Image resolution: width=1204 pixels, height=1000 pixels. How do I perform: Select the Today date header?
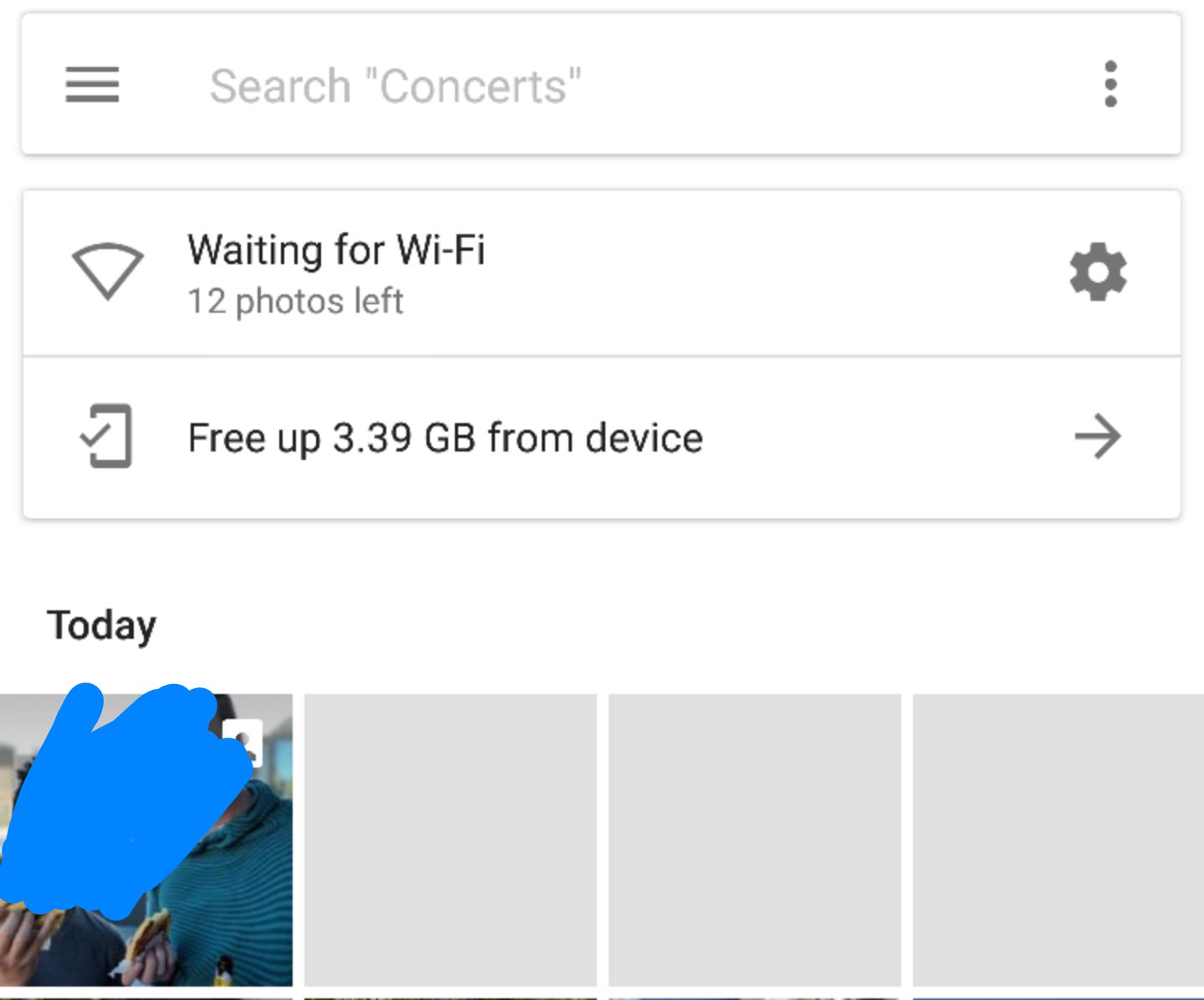click(x=102, y=625)
